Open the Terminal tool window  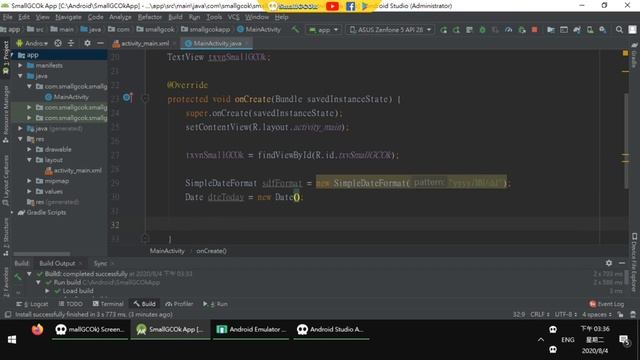[108, 304]
